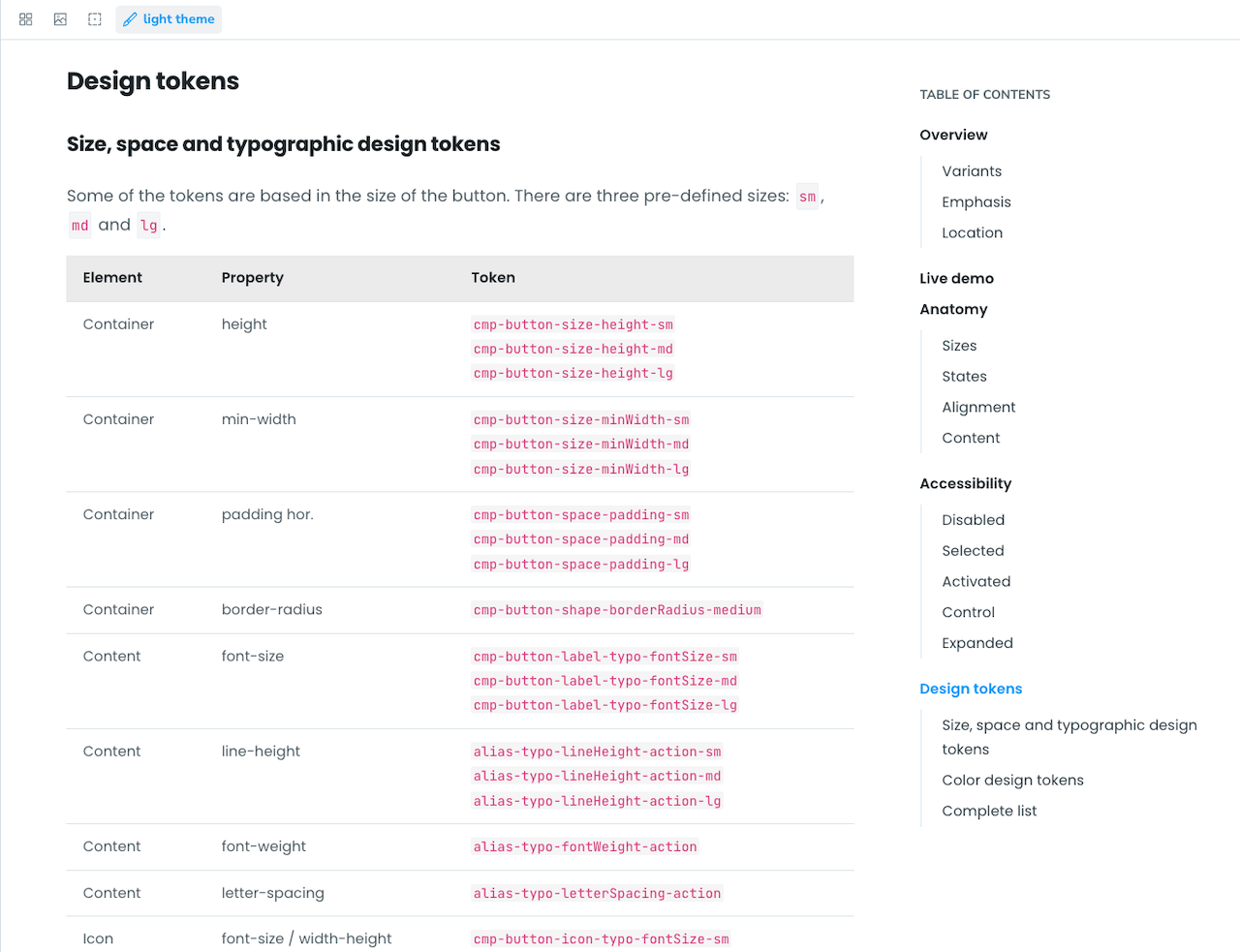Open the Alignment section
Image resolution: width=1240 pixels, height=952 pixels.
978,407
